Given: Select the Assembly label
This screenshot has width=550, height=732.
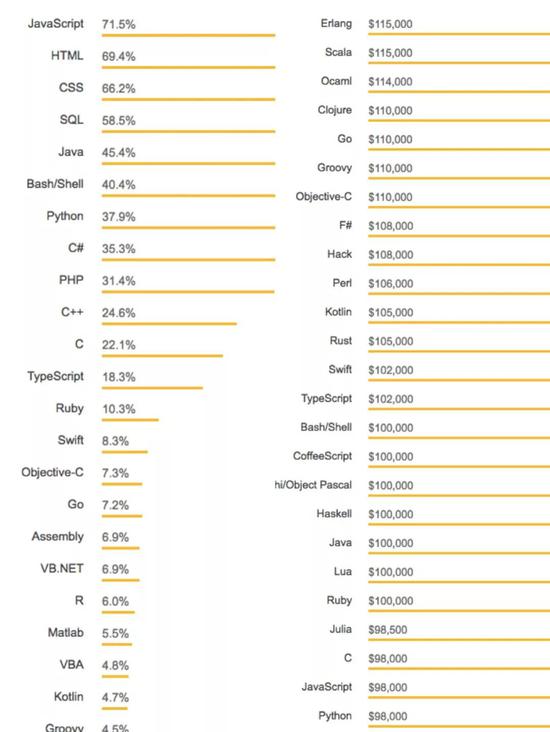Looking at the screenshot, I should pos(57,536).
